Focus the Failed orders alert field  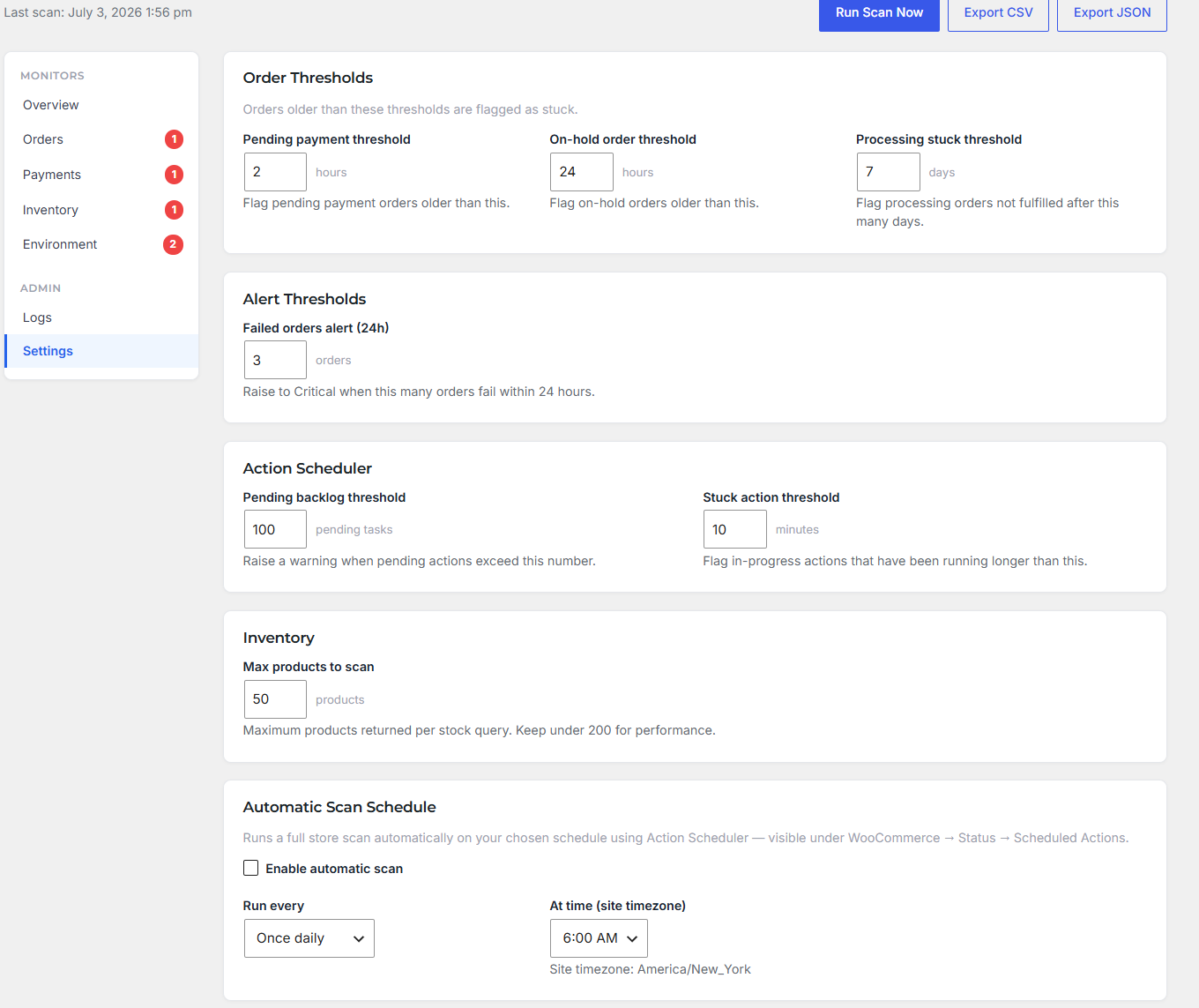[x=275, y=360]
